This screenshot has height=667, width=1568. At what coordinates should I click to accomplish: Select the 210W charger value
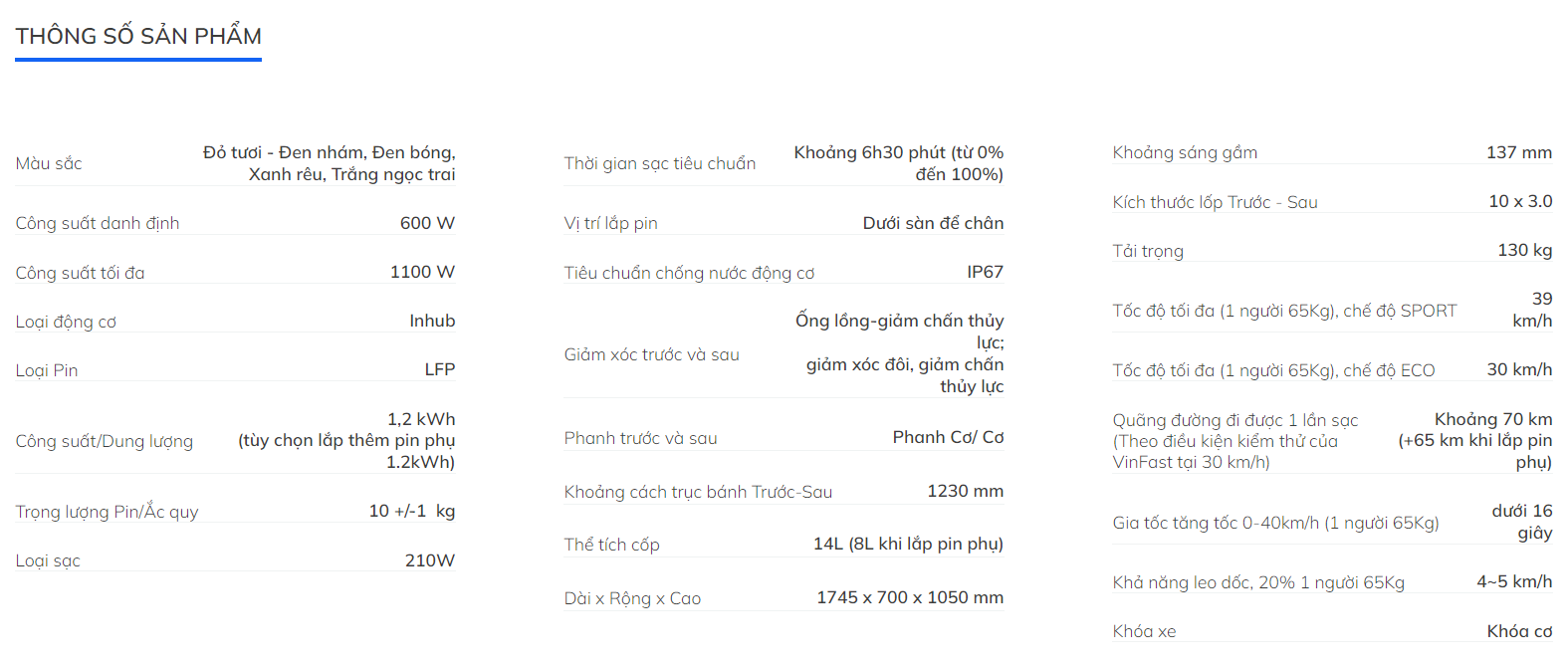[429, 560]
